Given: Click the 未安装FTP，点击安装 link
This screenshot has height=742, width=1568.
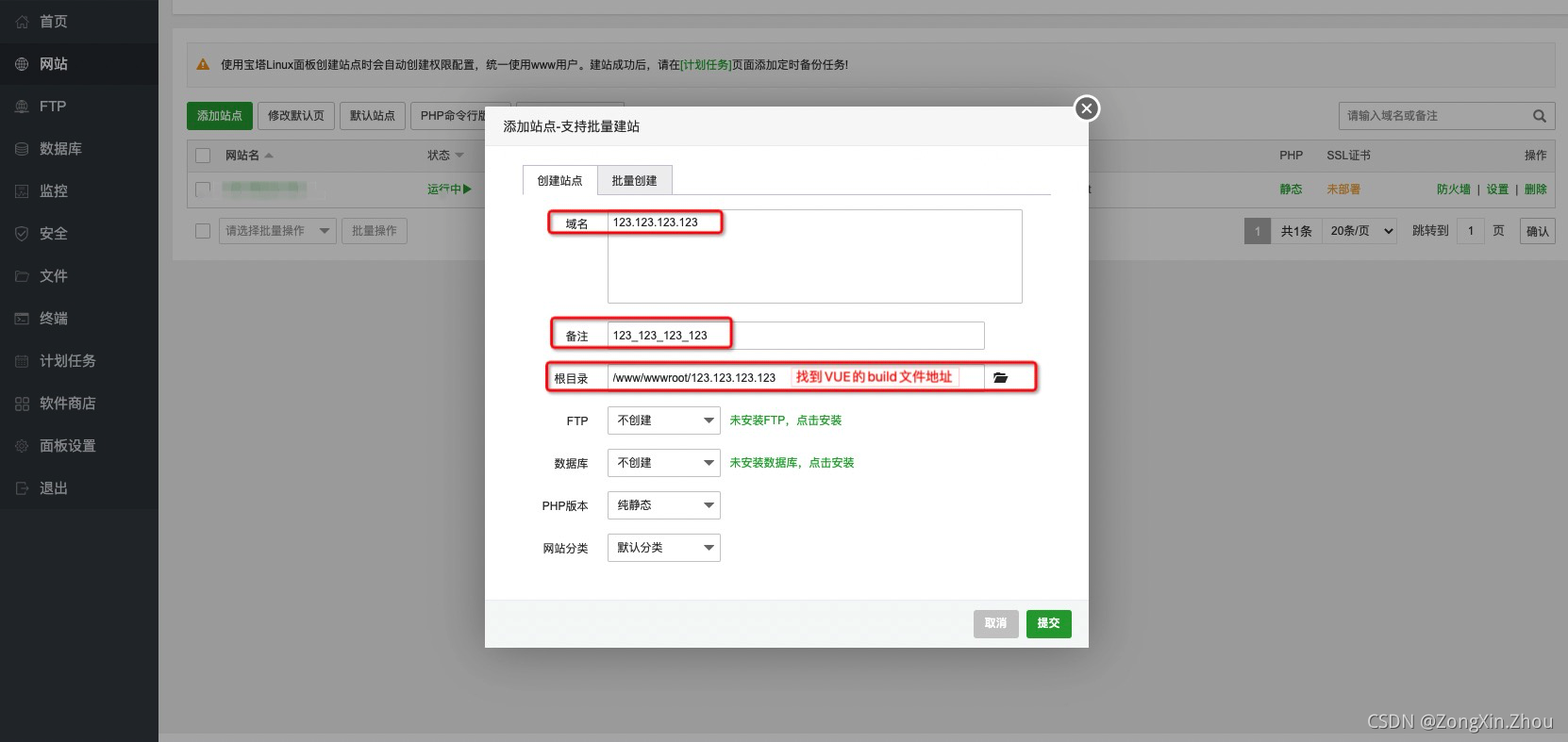Looking at the screenshot, I should click(785, 420).
